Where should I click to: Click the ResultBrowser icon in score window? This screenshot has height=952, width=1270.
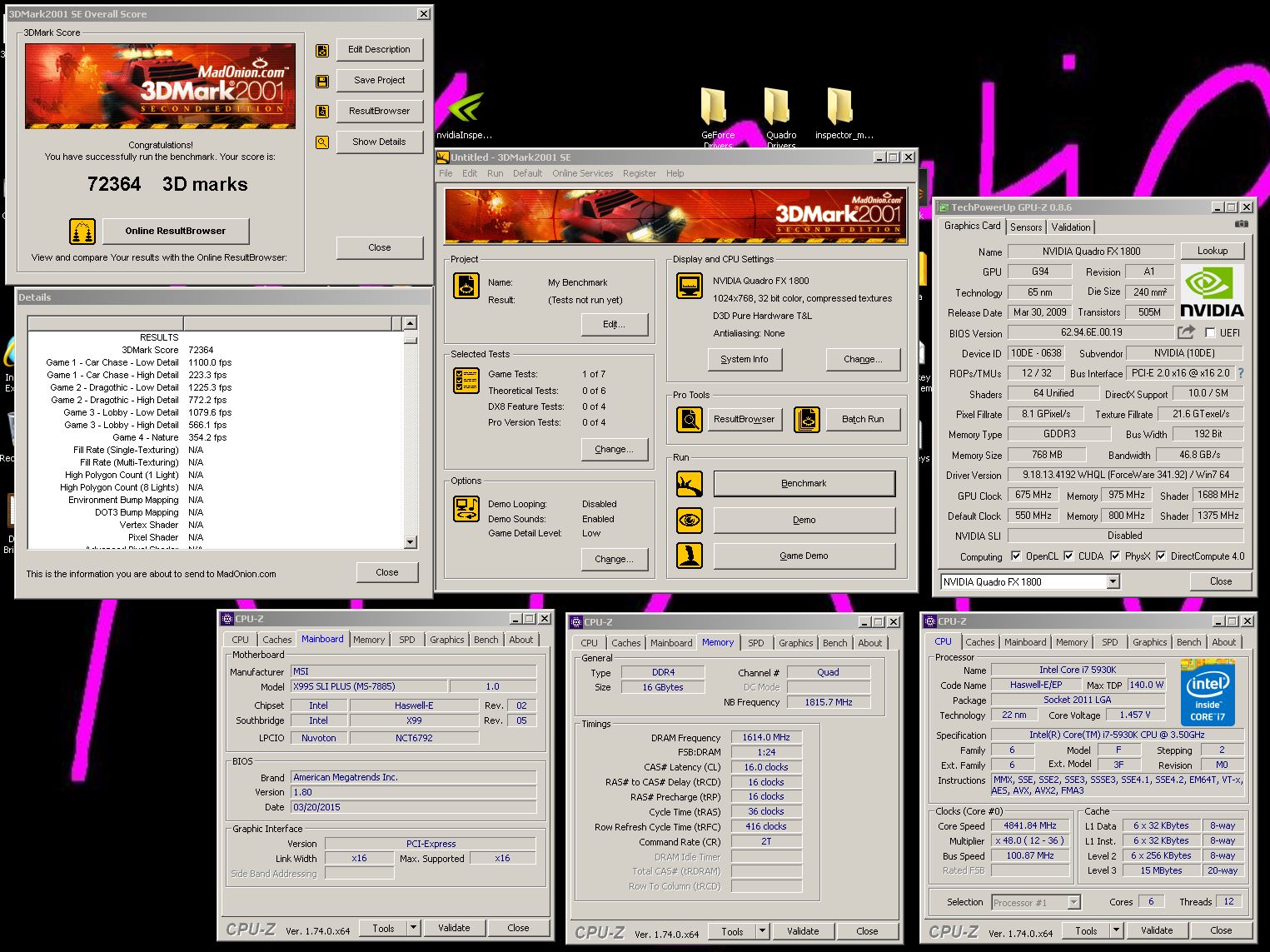click(x=322, y=112)
